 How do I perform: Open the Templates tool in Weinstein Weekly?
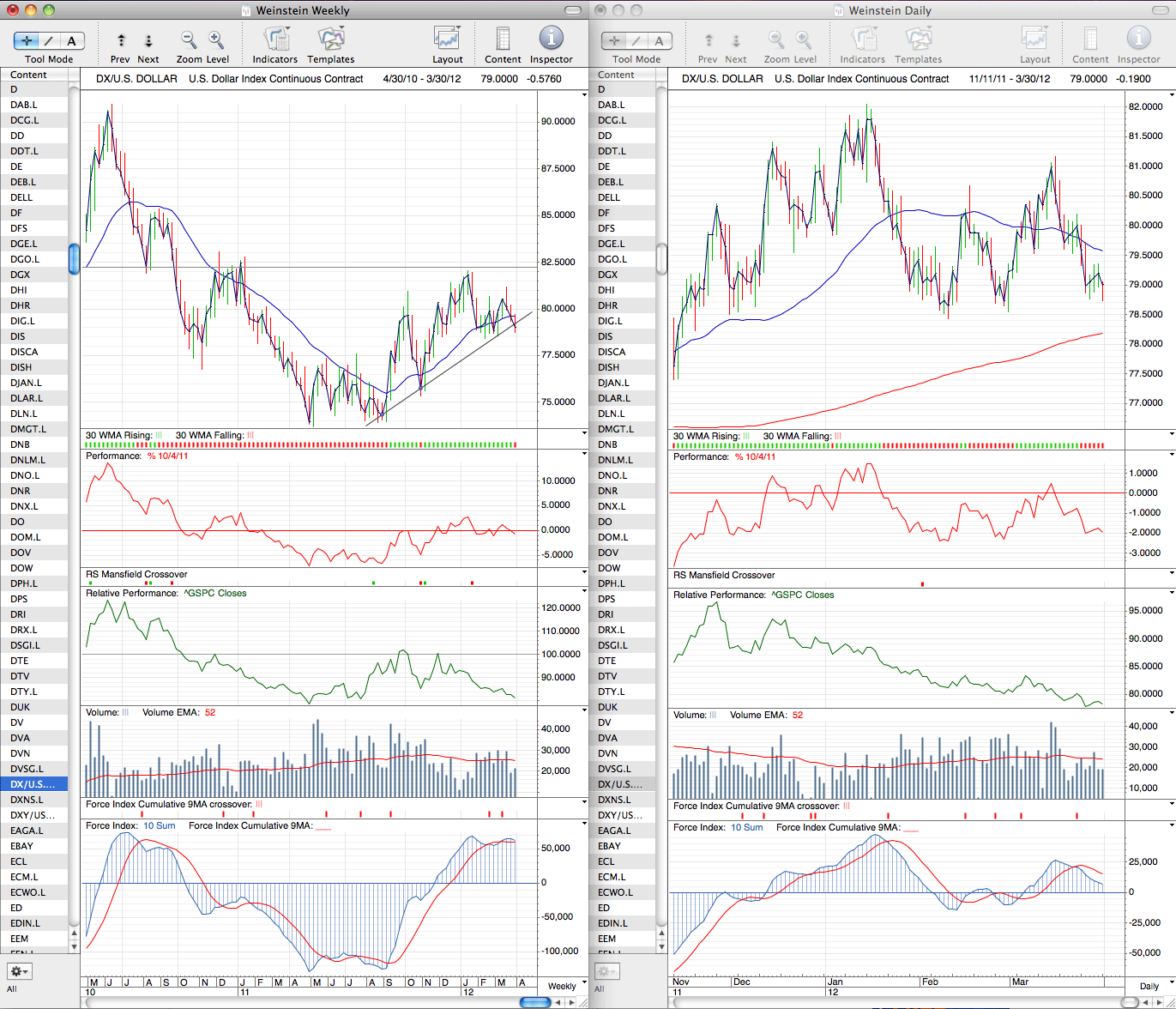click(x=330, y=39)
